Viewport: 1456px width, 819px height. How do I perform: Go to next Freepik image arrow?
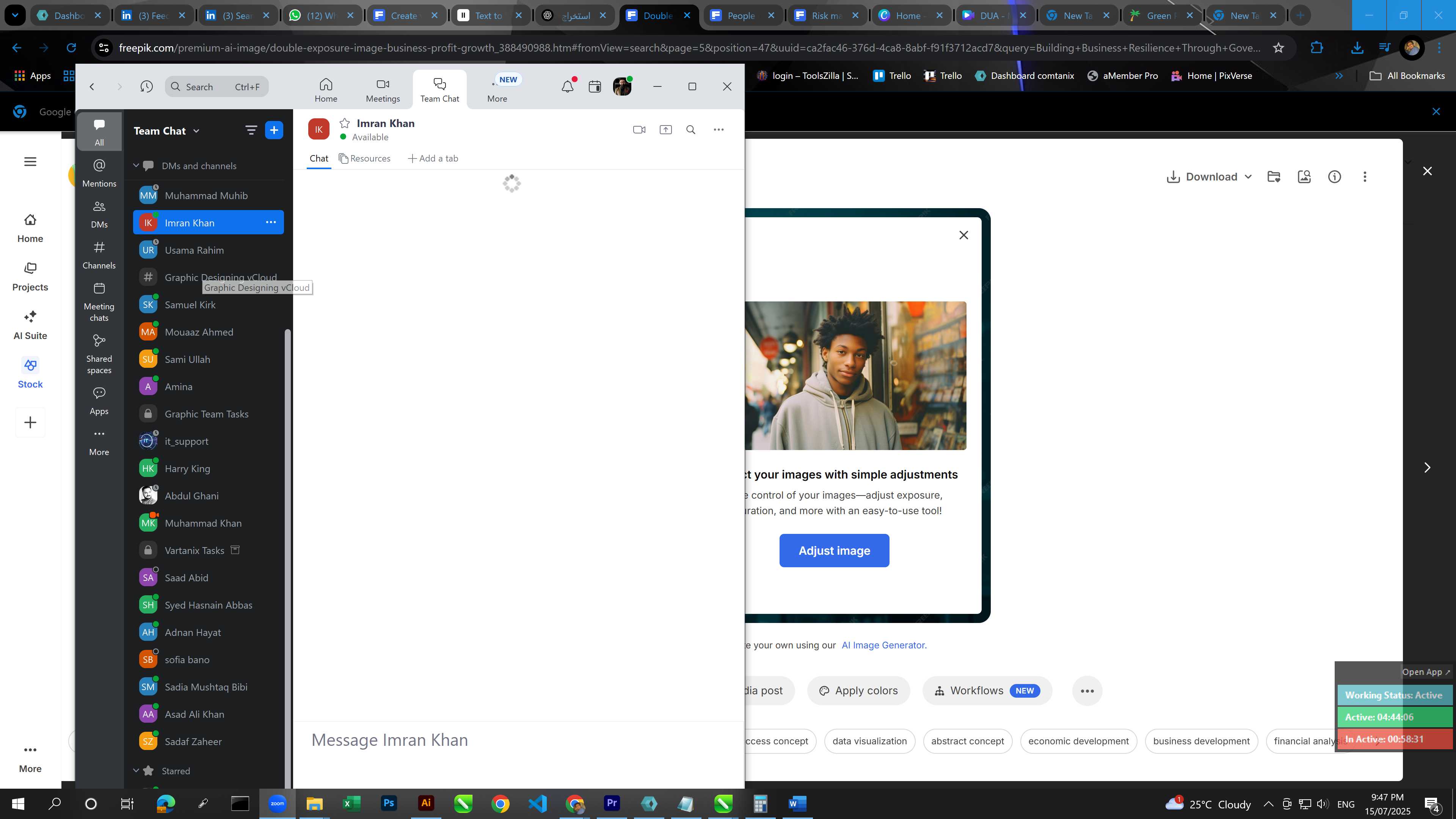click(x=1427, y=468)
